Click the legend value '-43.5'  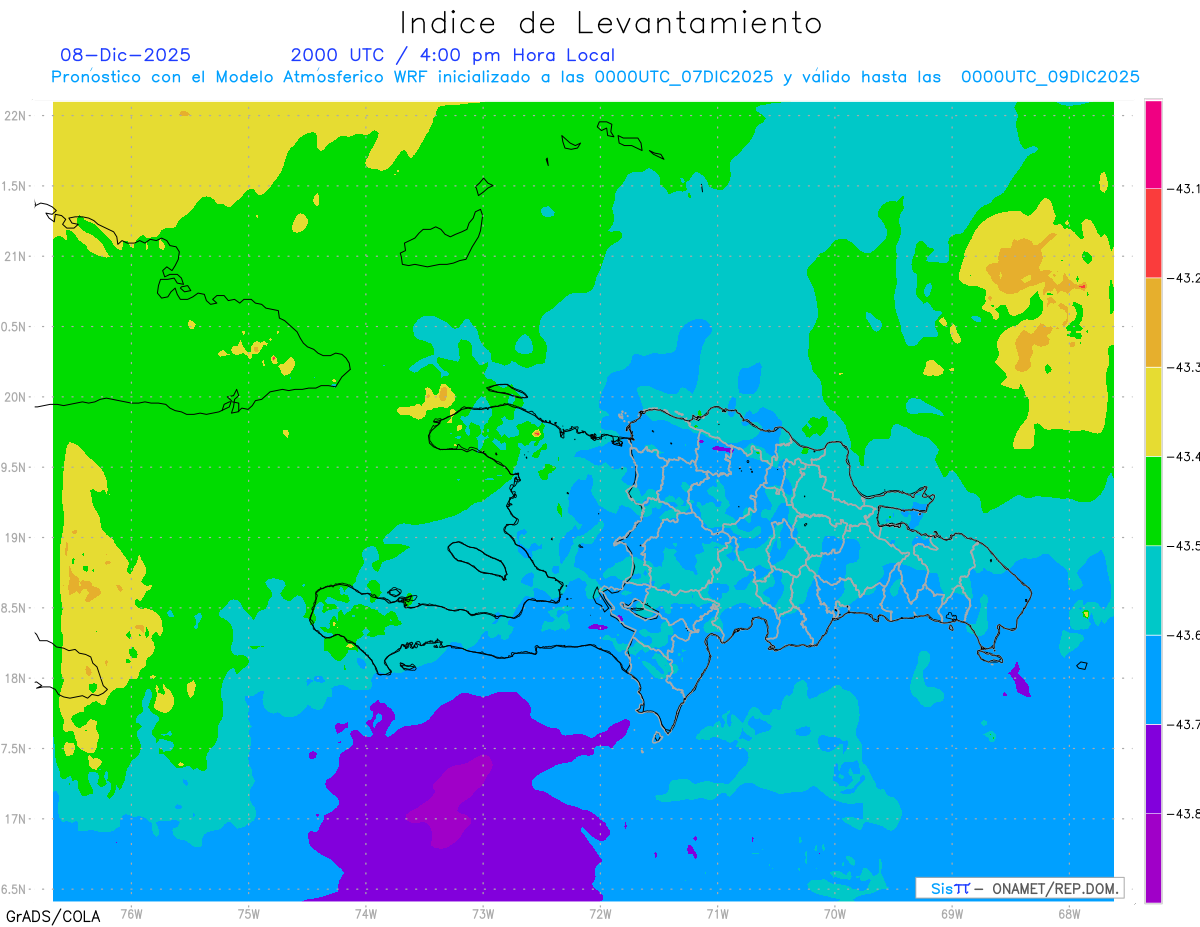tap(1183, 545)
